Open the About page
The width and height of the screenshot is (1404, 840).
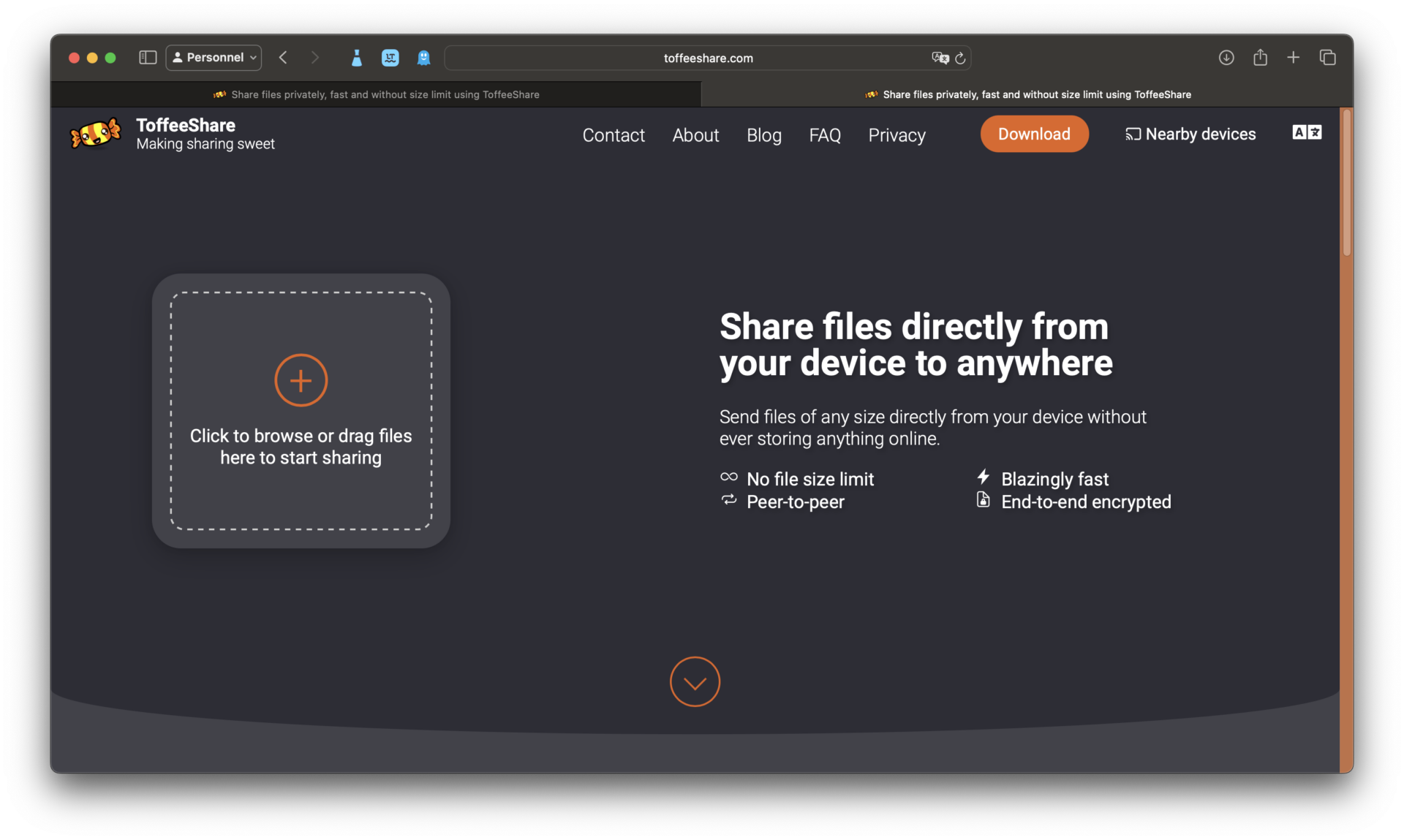click(x=695, y=135)
